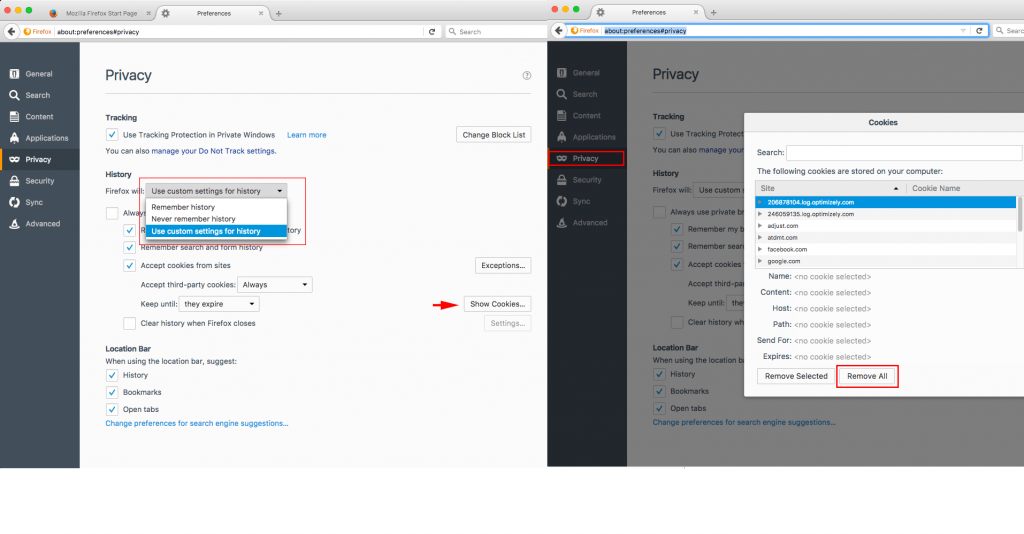Reload the page in the right Firefox window
The height and width of the screenshot is (534, 1024).
(x=979, y=31)
